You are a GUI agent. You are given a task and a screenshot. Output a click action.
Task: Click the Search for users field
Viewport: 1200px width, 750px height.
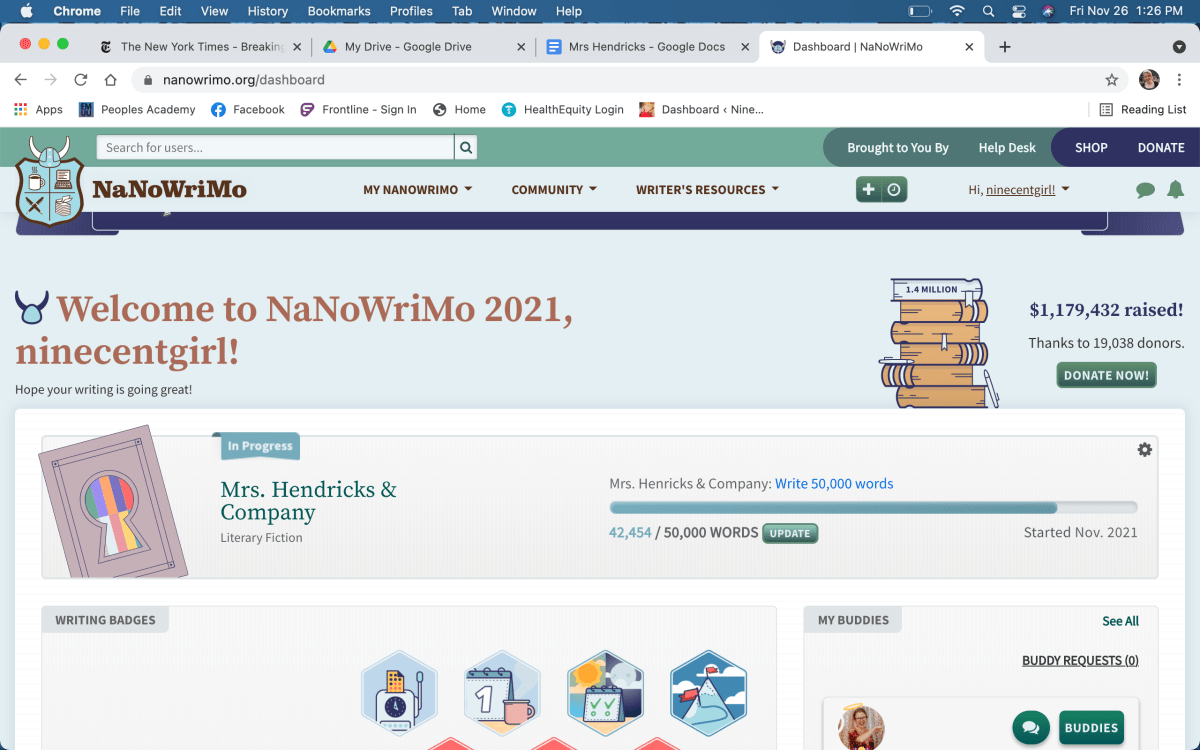275,148
